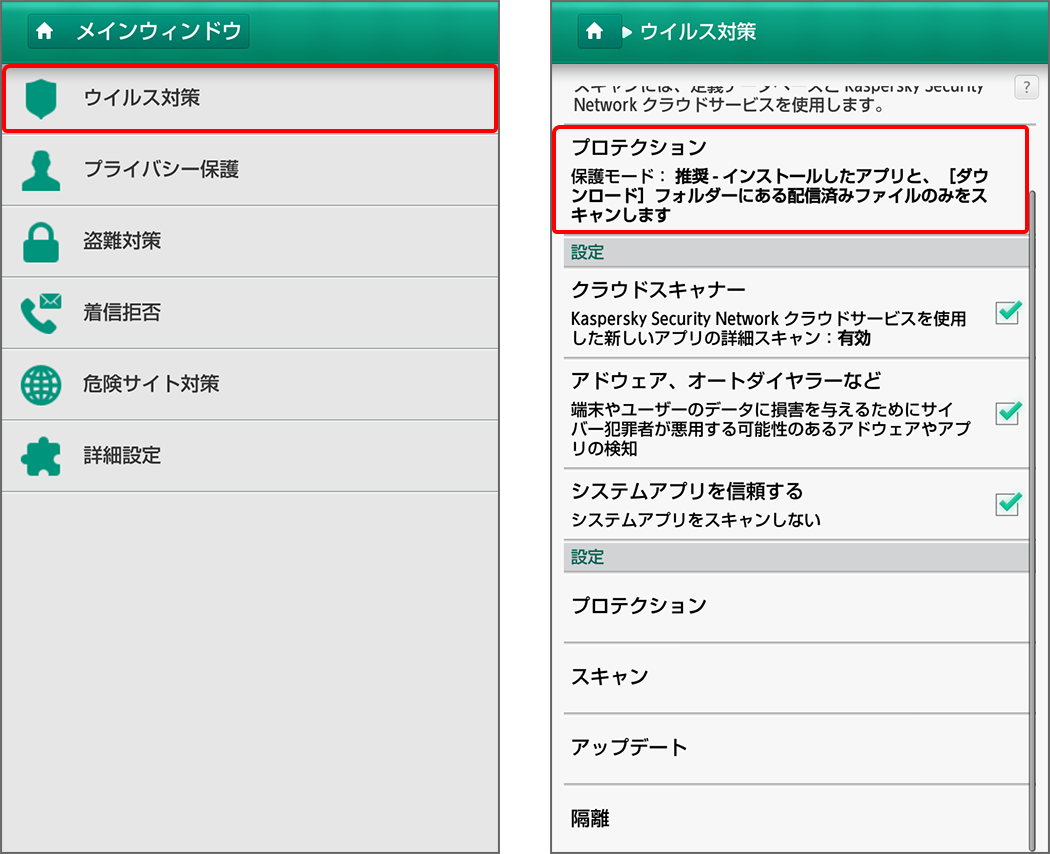The image size is (1050, 854).
Task: Click the question mark help icon
Action: coord(1026,87)
